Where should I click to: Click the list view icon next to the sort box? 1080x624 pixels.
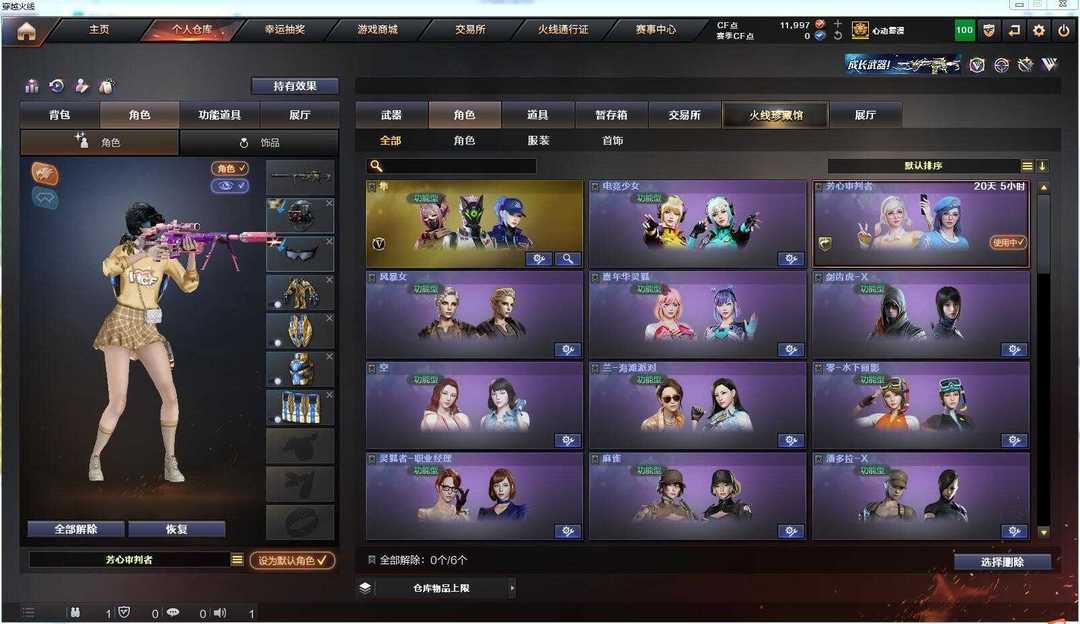click(1027, 166)
